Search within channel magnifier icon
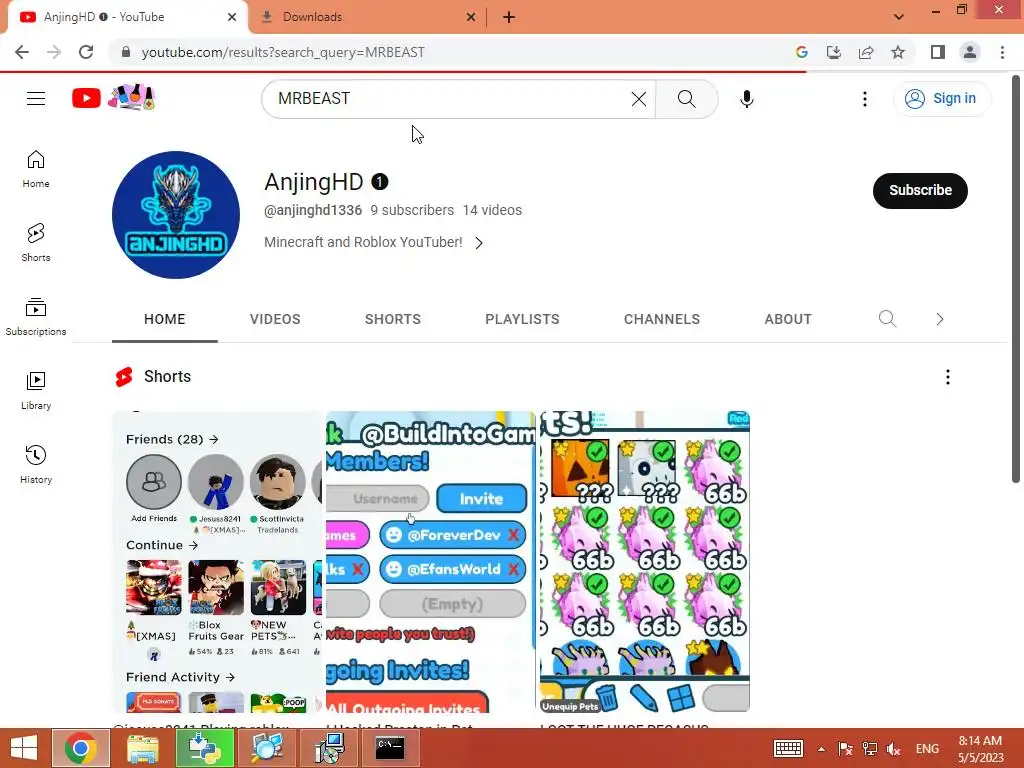The width and height of the screenshot is (1024, 768). [x=888, y=319]
